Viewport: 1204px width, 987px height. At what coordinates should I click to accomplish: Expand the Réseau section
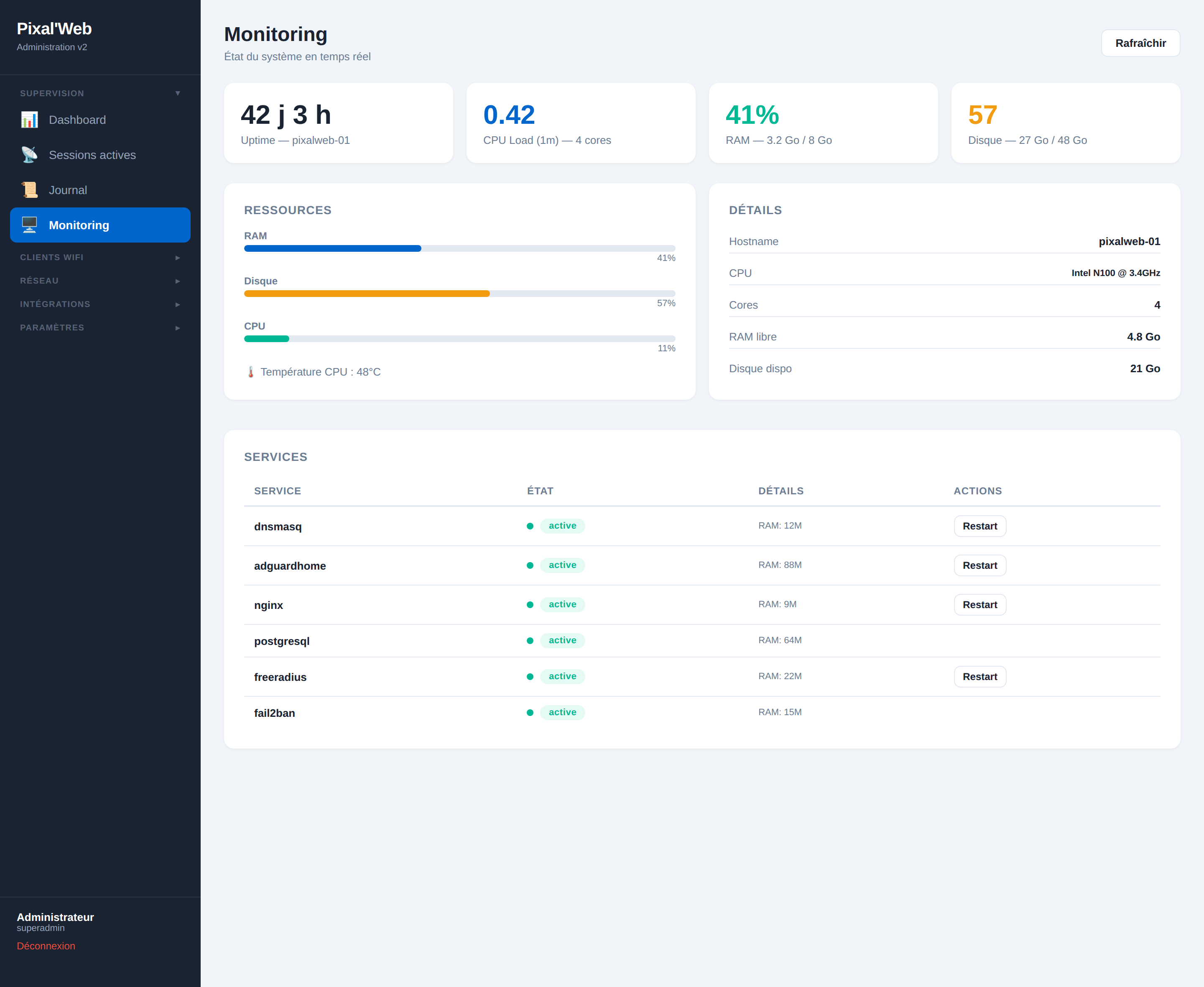click(100, 281)
